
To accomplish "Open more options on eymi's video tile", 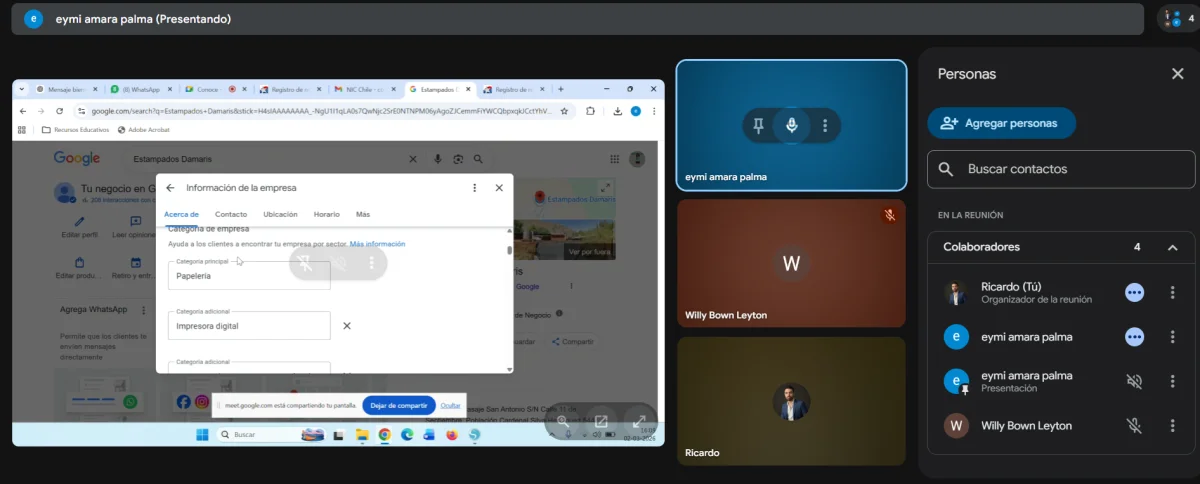I will tap(825, 125).
